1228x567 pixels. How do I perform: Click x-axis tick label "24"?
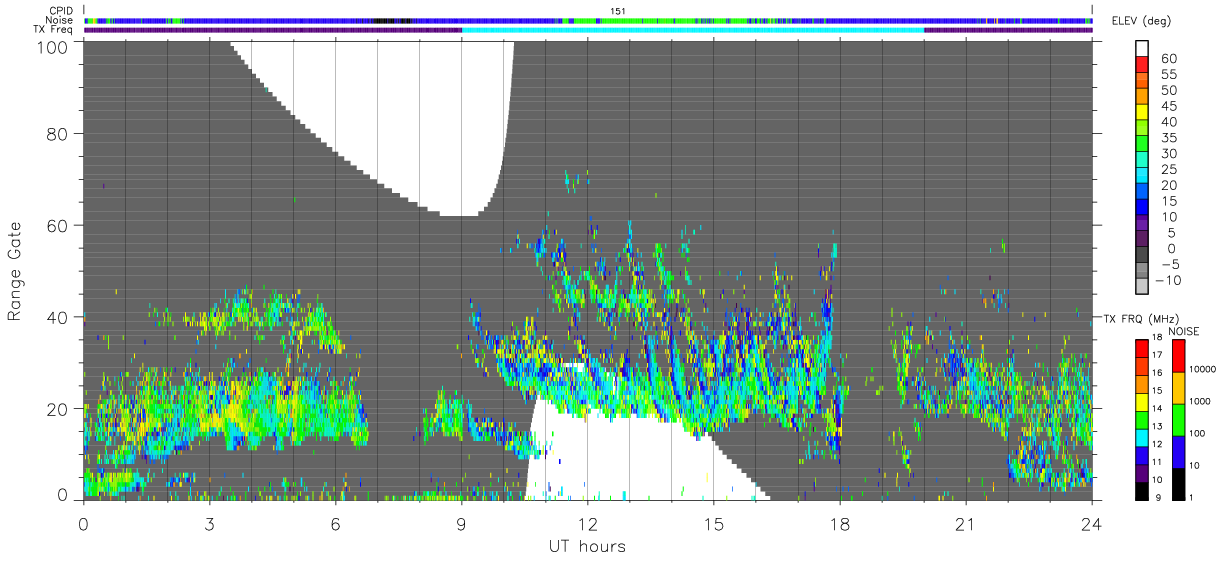pyautogui.click(x=1091, y=524)
